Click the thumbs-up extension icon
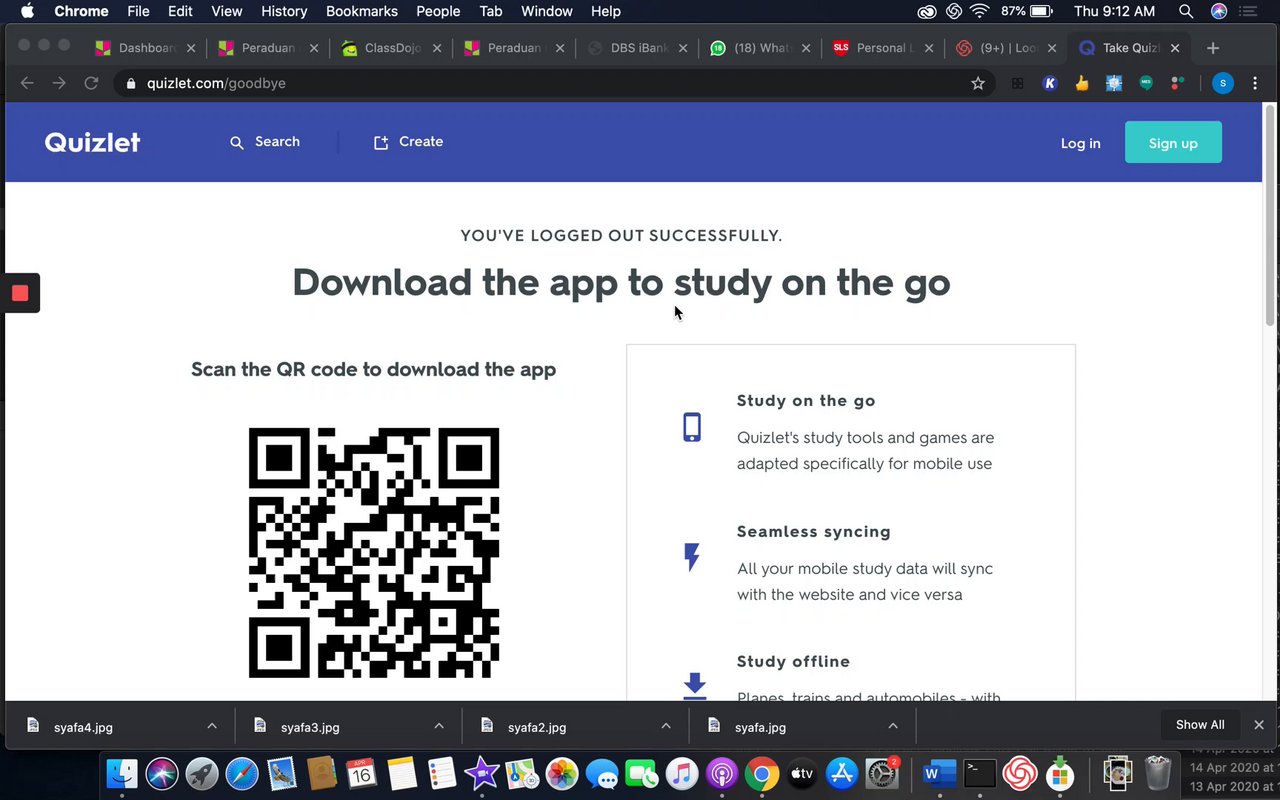1280x800 pixels. (1082, 84)
